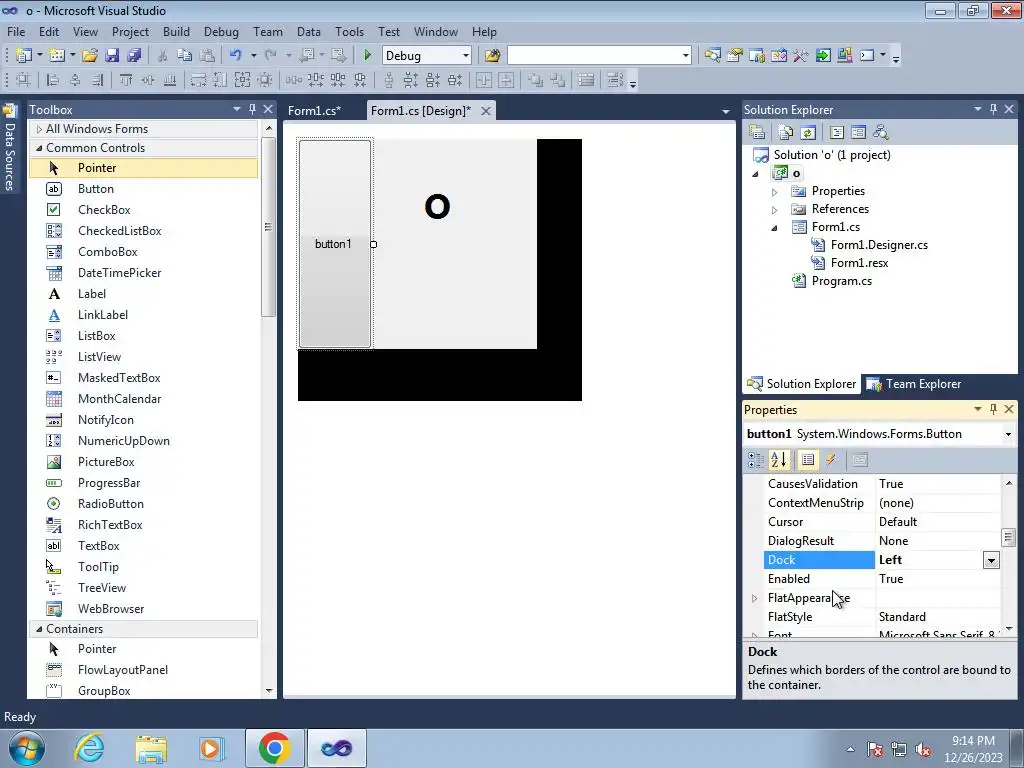Viewport: 1024px width, 768px height.
Task: Click View Code icon in Solution Explorer
Action: pyautogui.click(x=837, y=133)
